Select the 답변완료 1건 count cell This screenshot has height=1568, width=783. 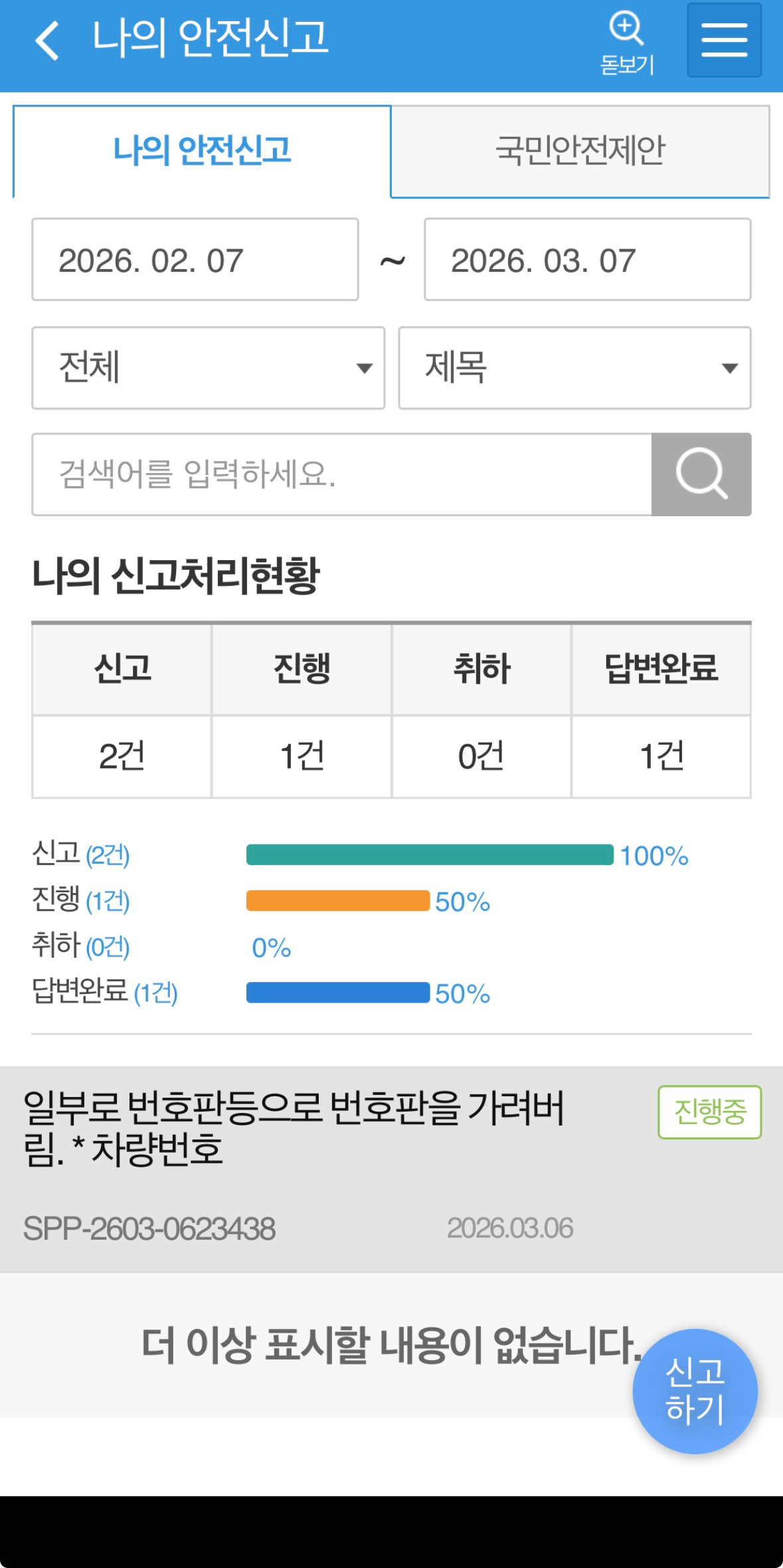[x=661, y=756]
